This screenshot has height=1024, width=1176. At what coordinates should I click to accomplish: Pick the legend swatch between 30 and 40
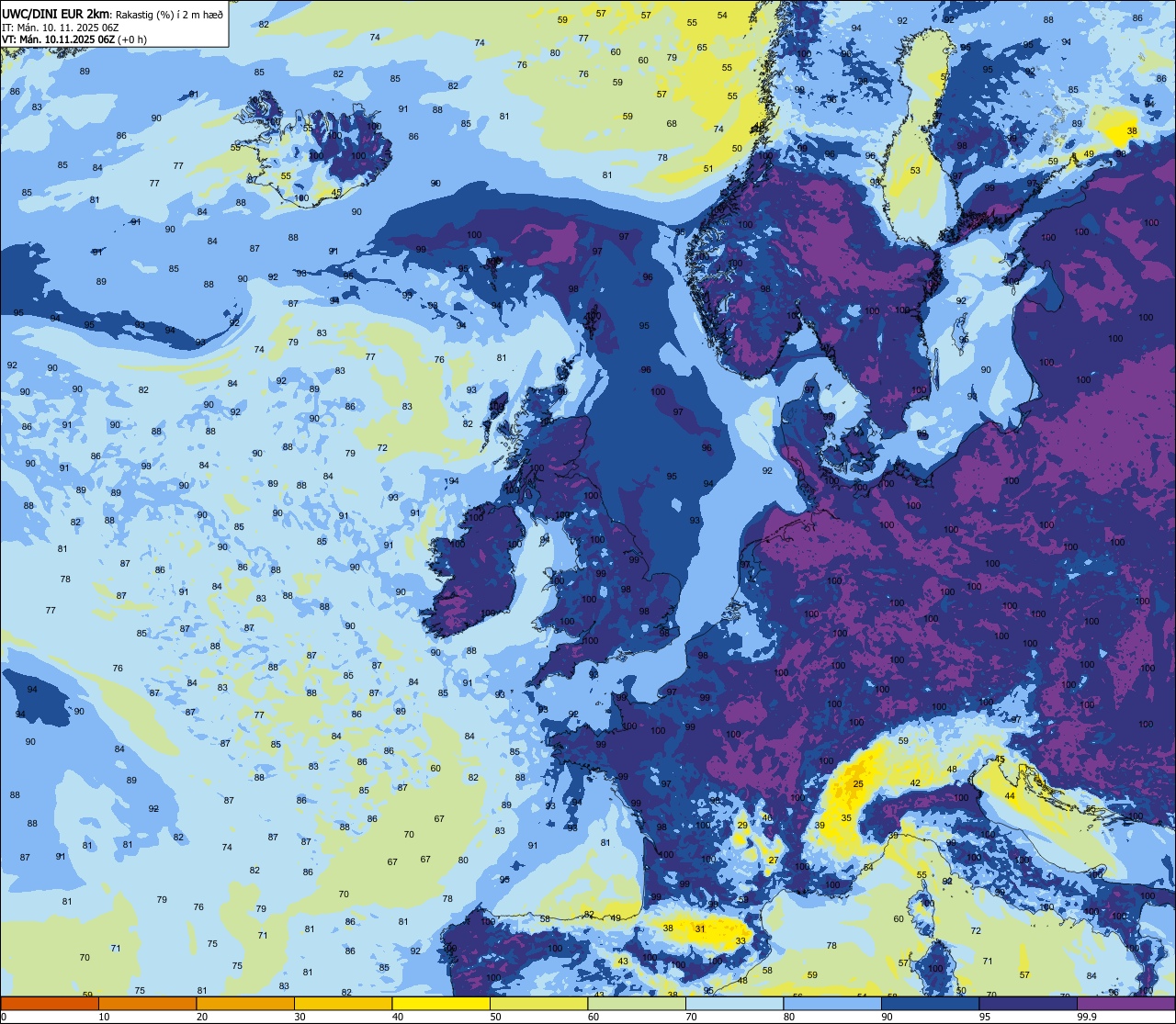coord(343,1003)
